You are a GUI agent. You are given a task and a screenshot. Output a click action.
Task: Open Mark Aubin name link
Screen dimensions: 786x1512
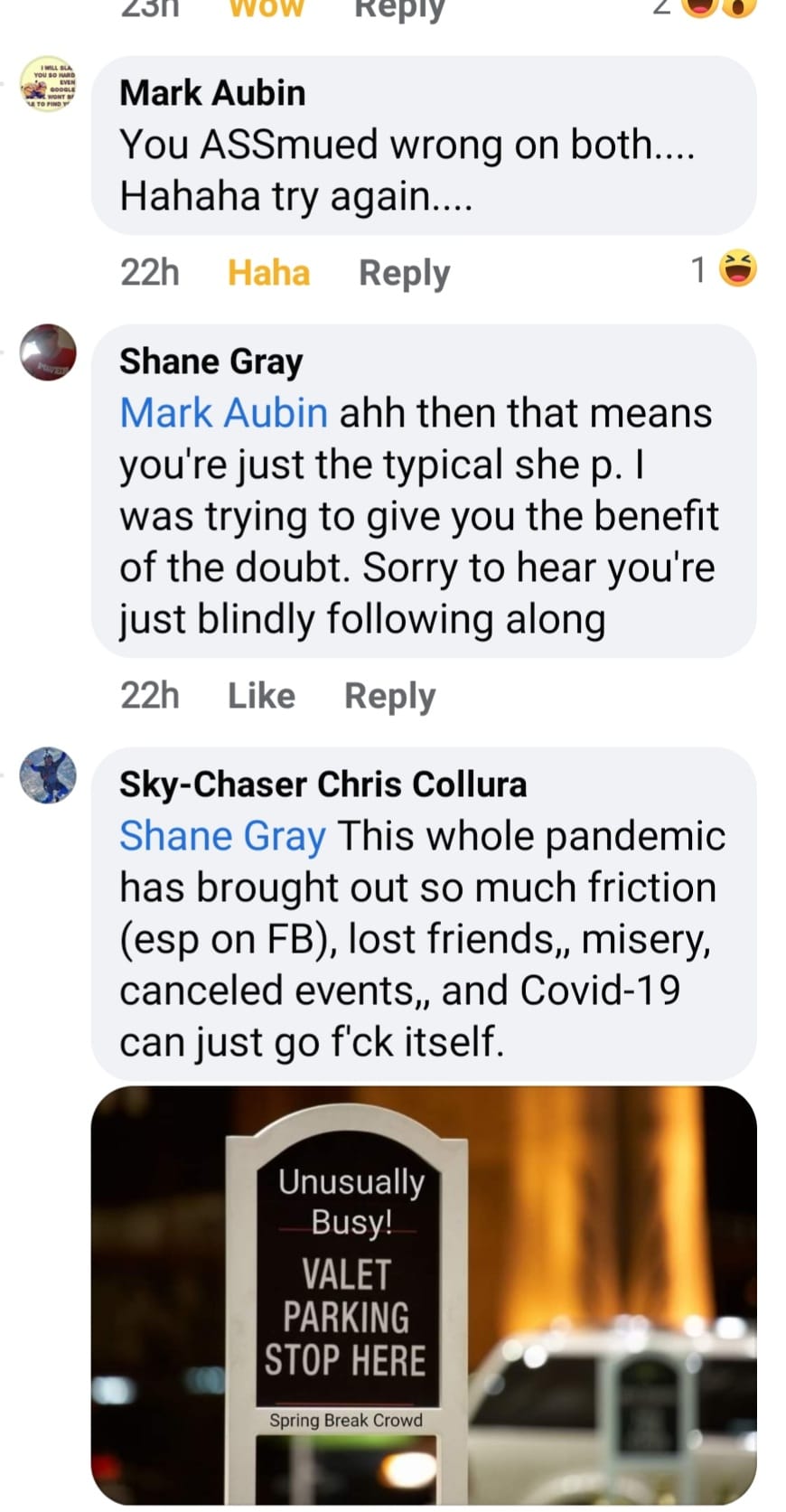point(212,93)
